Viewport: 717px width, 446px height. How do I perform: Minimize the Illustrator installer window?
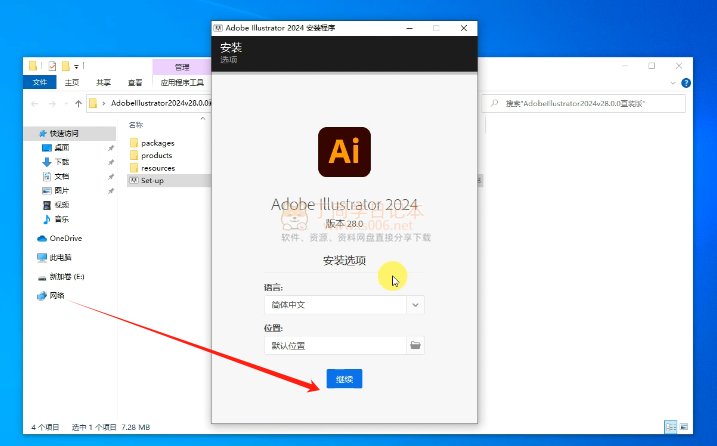click(x=410, y=28)
